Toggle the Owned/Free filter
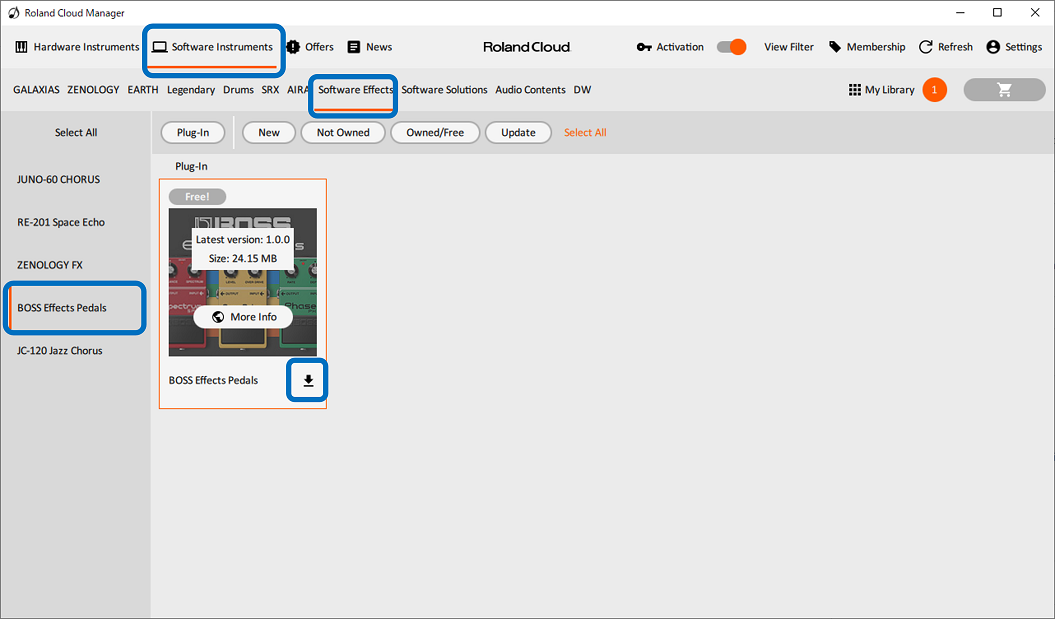The image size is (1055, 619). 435,133
